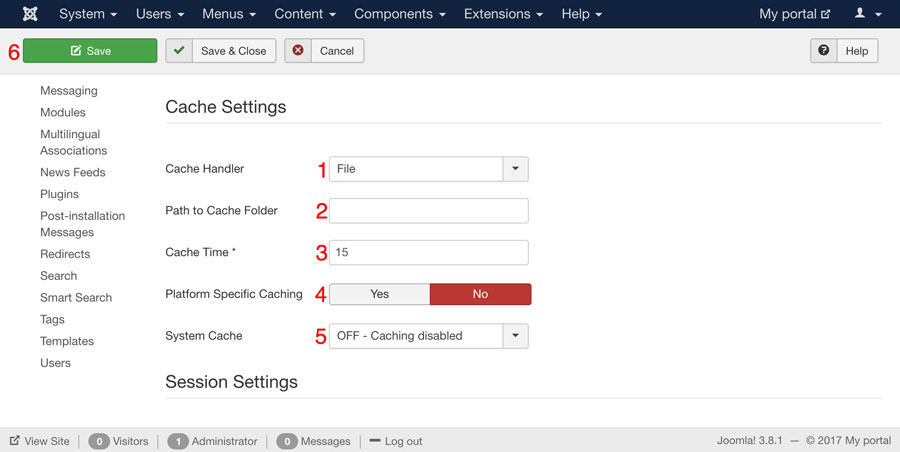This screenshot has width=900, height=452.
Task: Open the System Cache dropdown
Action: pos(515,336)
